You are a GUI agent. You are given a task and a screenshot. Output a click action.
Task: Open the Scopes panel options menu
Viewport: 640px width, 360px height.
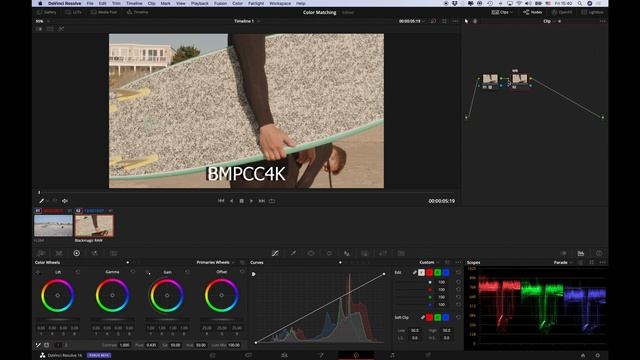click(603, 262)
